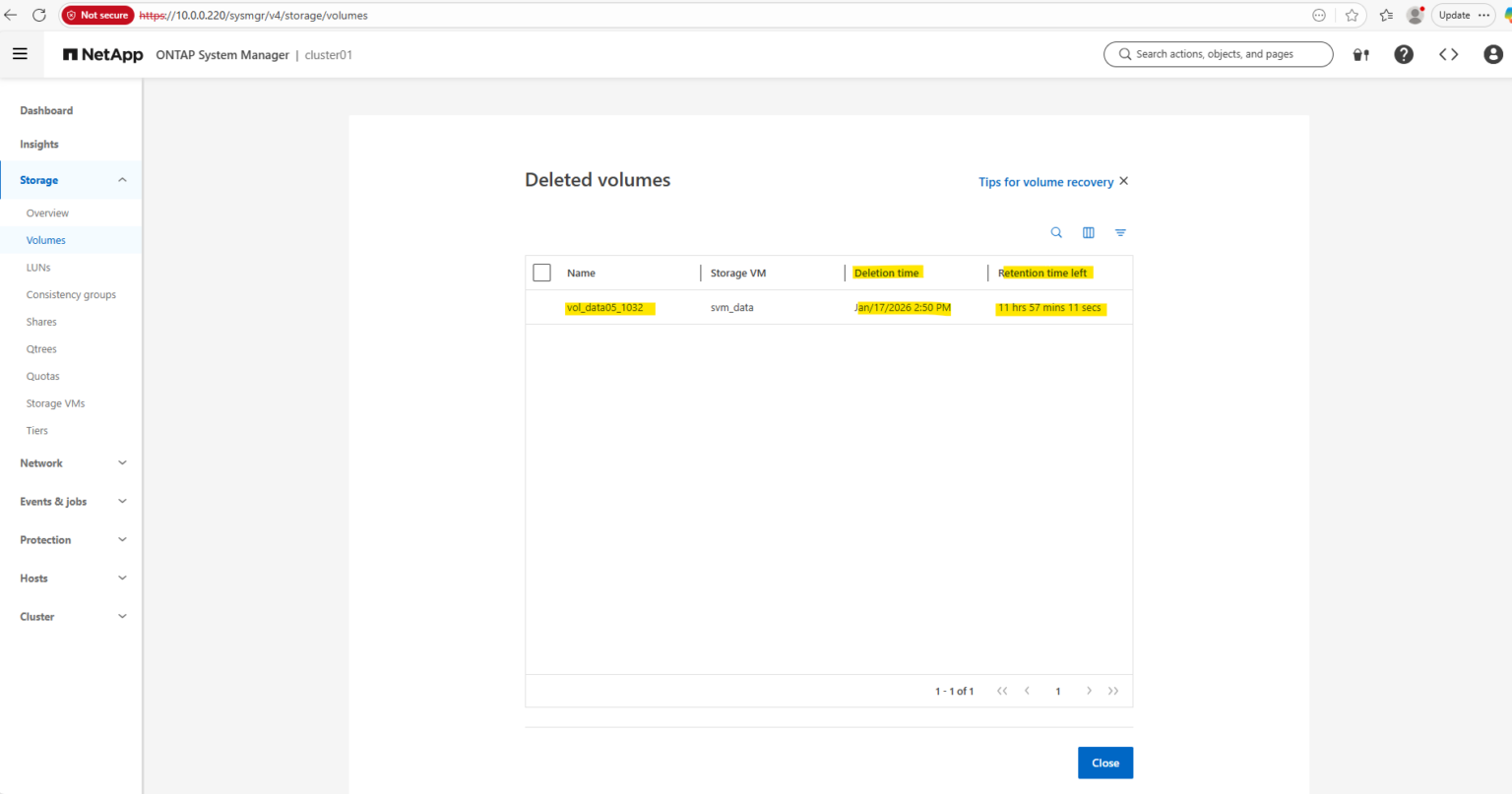
Task: Click the search actions, objects, and pages field
Action: (x=1218, y=54)
